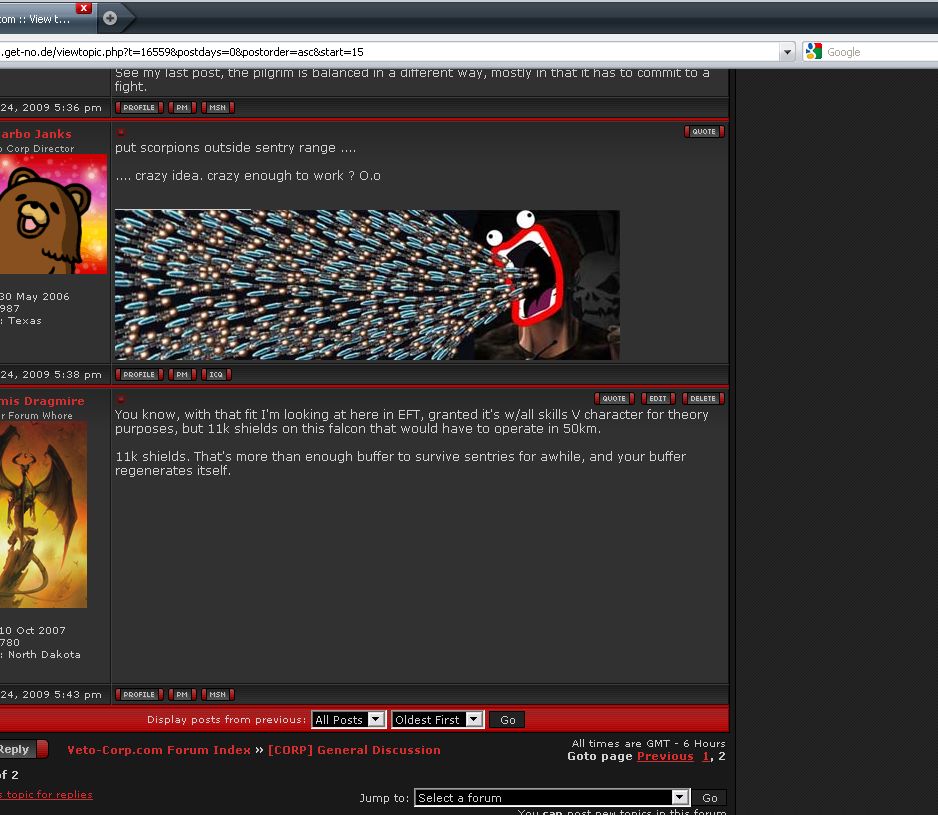Click post icon beside scorpions post
Screen dimensions: 938x815
pyautogui.click(x=120, y=132)
